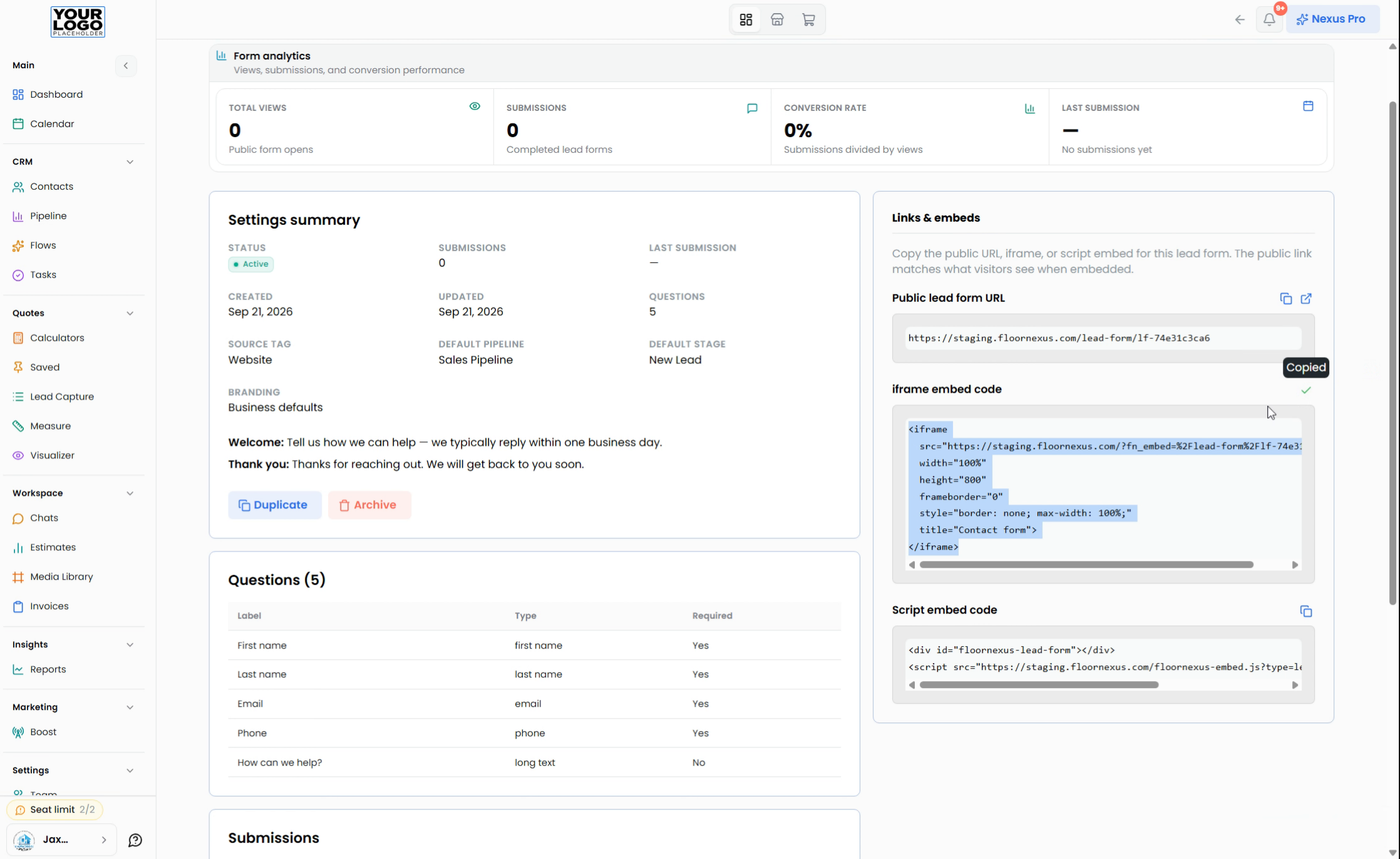The image size is (1400, 859).
Task: Click the chart icon on Conversion Rate card
Action: click(x=1030, y=108)
